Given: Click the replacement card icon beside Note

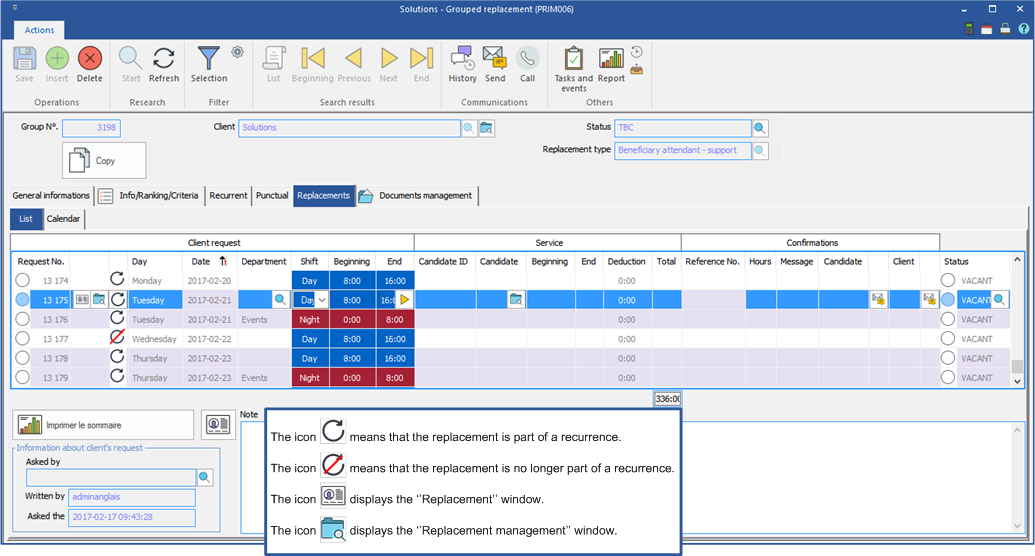Looking at the screenshot, I should [218, 424].
